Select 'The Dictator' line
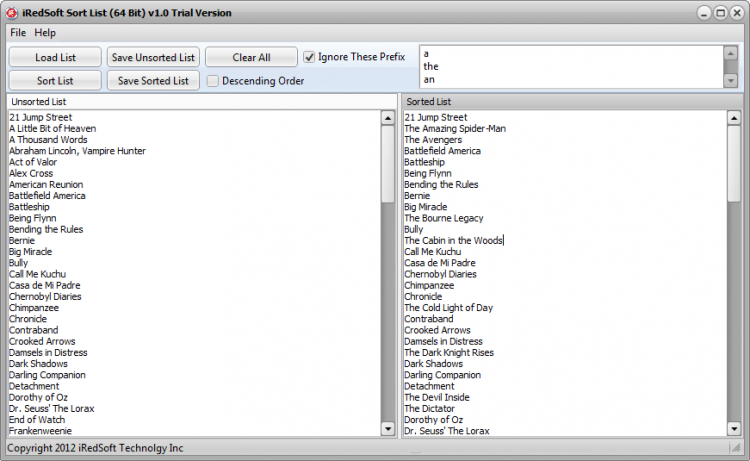 pos(430,408)
